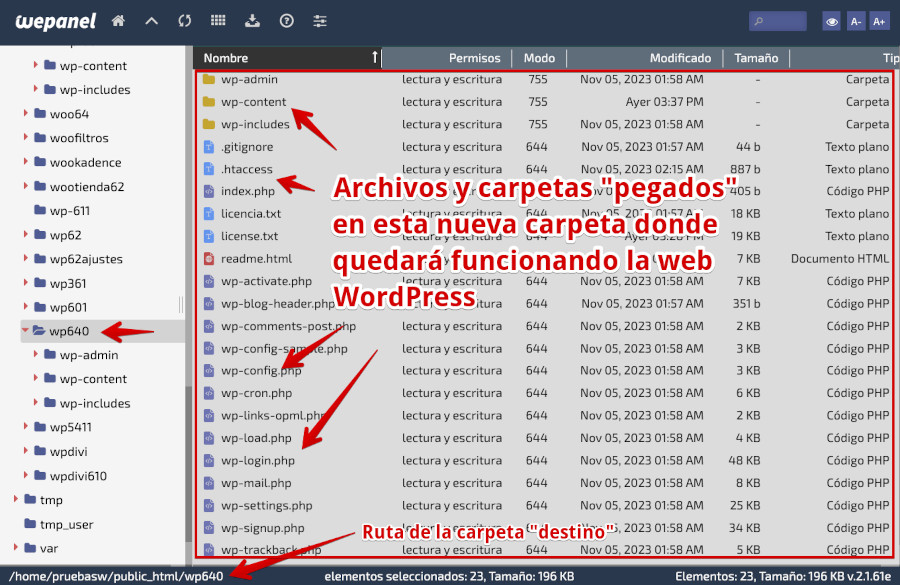Expand the wp62 folder arrow
Viewport: 900px width, 585px height.
tap(25, 234)
